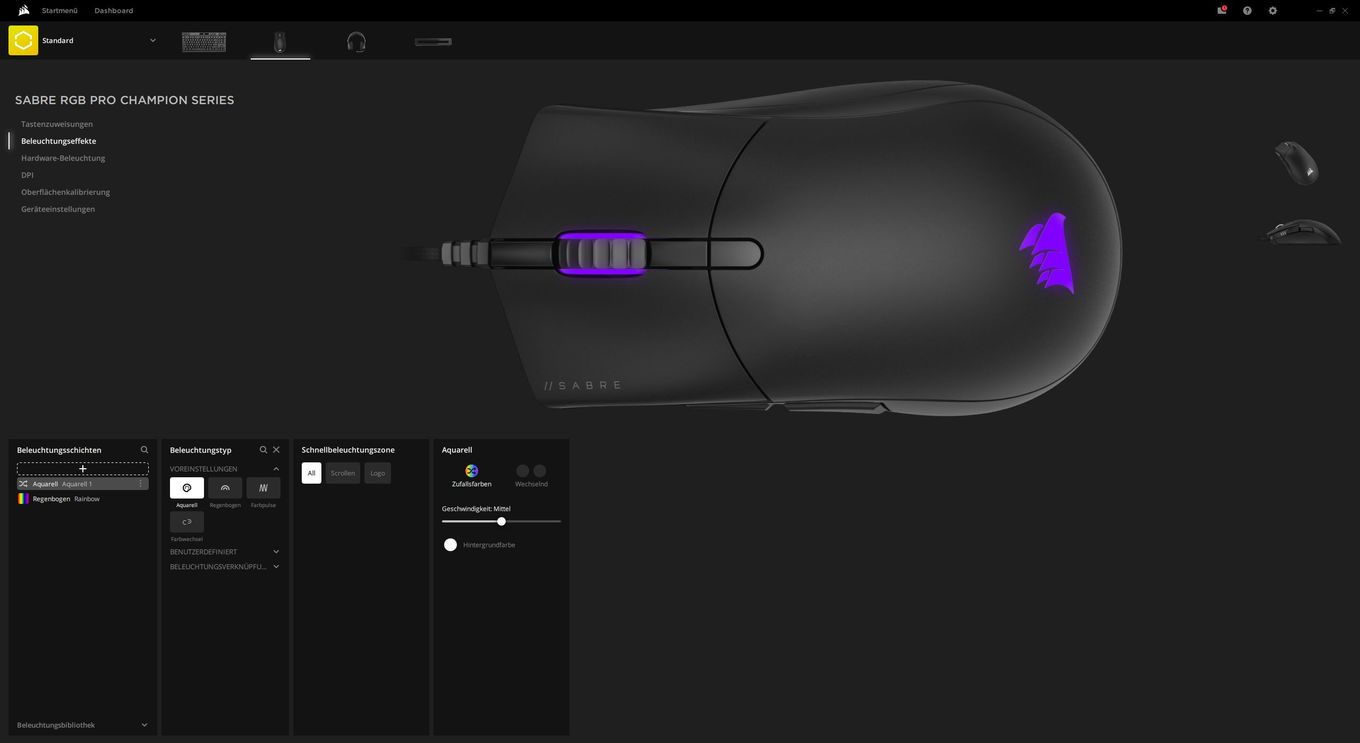Open Beleuchtungseffekte section

tap(59, 141)
